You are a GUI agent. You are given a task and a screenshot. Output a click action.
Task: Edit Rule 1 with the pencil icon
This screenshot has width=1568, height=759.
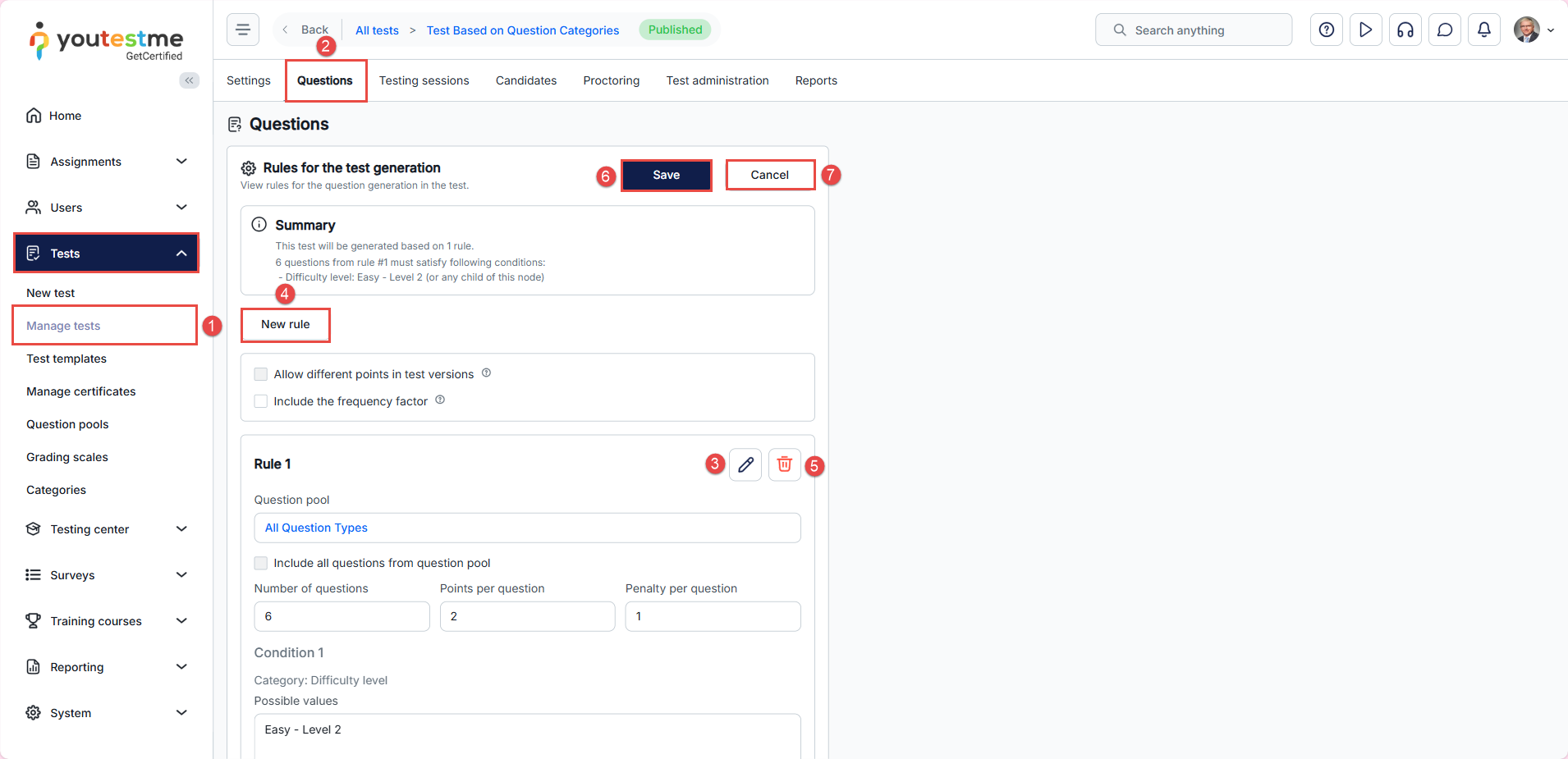point(745,465)
